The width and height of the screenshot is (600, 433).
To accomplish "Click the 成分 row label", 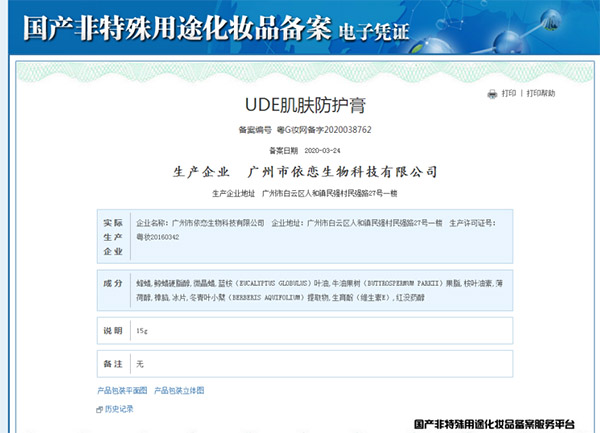I will (113, 283).
